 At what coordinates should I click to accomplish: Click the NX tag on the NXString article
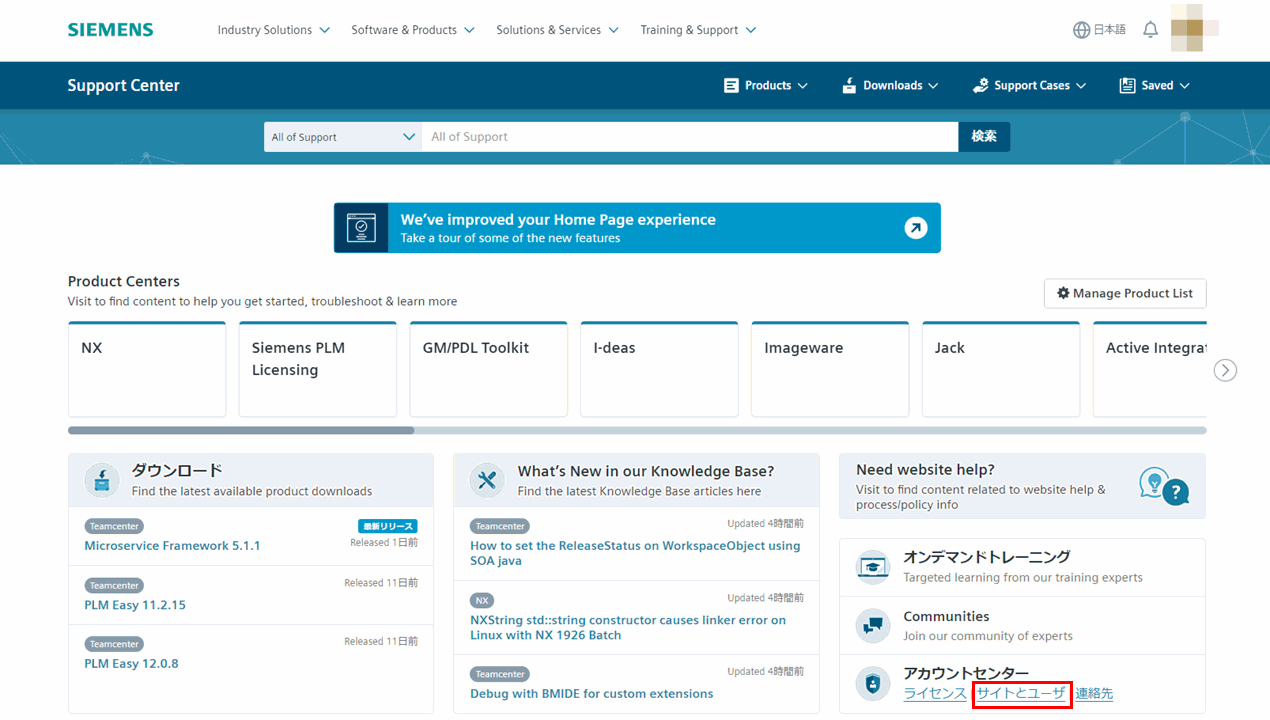(x=483, y=600)
